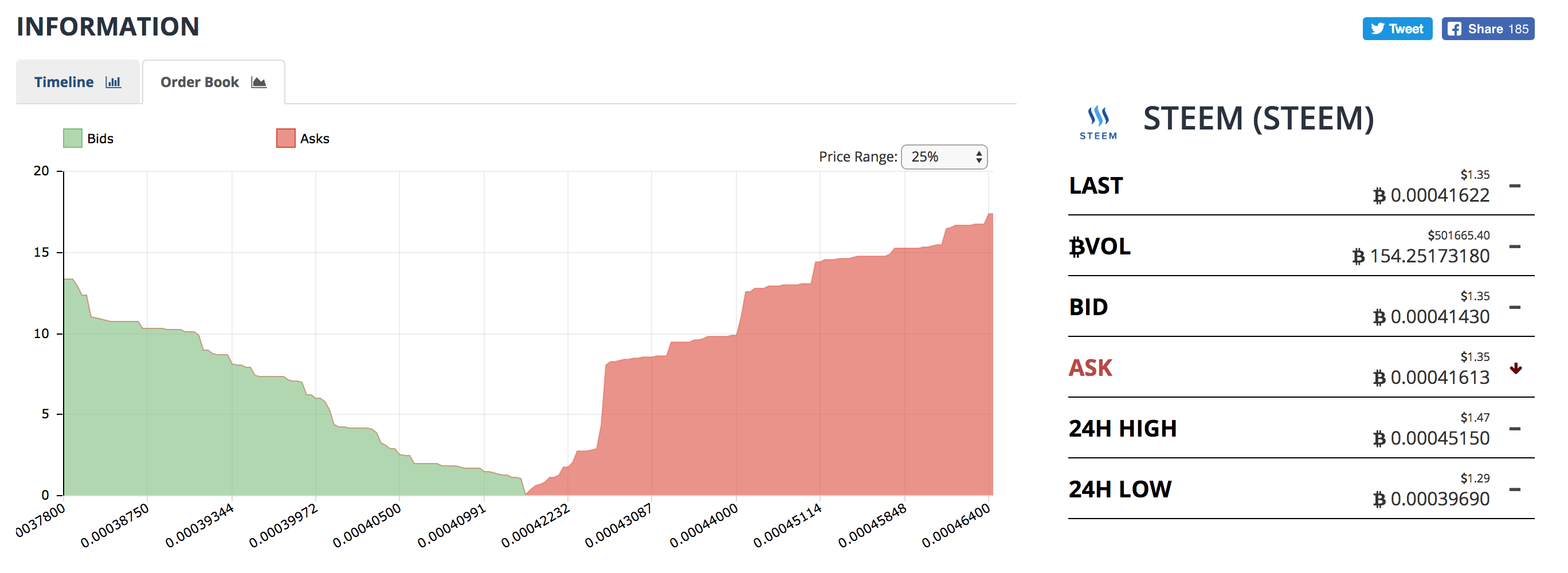Click the dash indicator beside 24H LOW
Screen dimensions: 1568x573
(1515, 490)
